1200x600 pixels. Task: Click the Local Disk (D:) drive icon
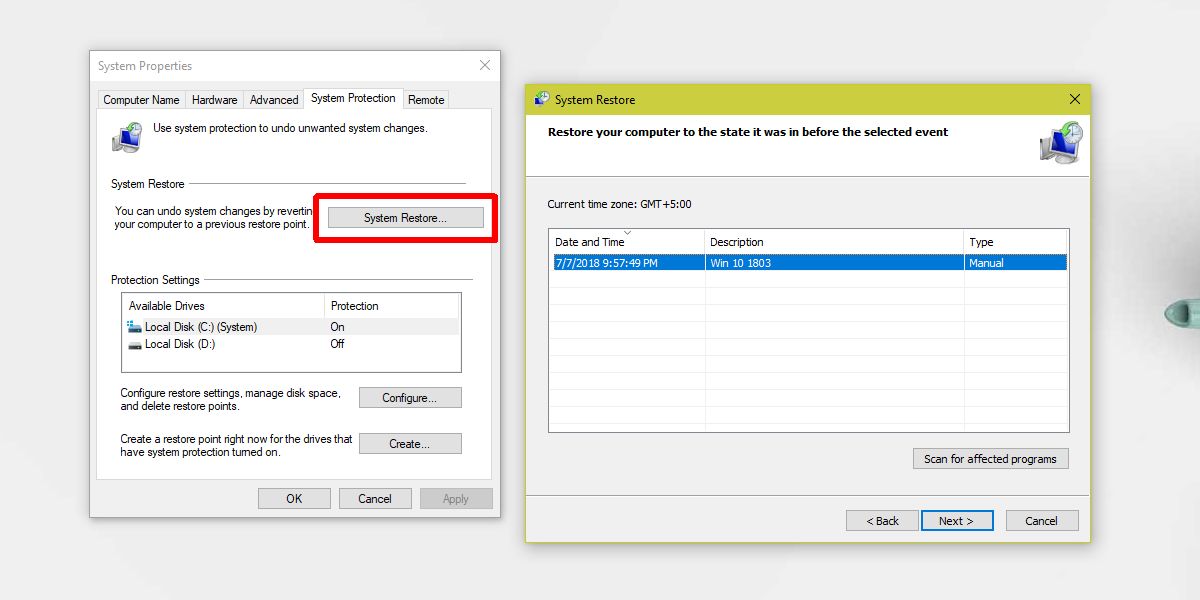(135, 344)
